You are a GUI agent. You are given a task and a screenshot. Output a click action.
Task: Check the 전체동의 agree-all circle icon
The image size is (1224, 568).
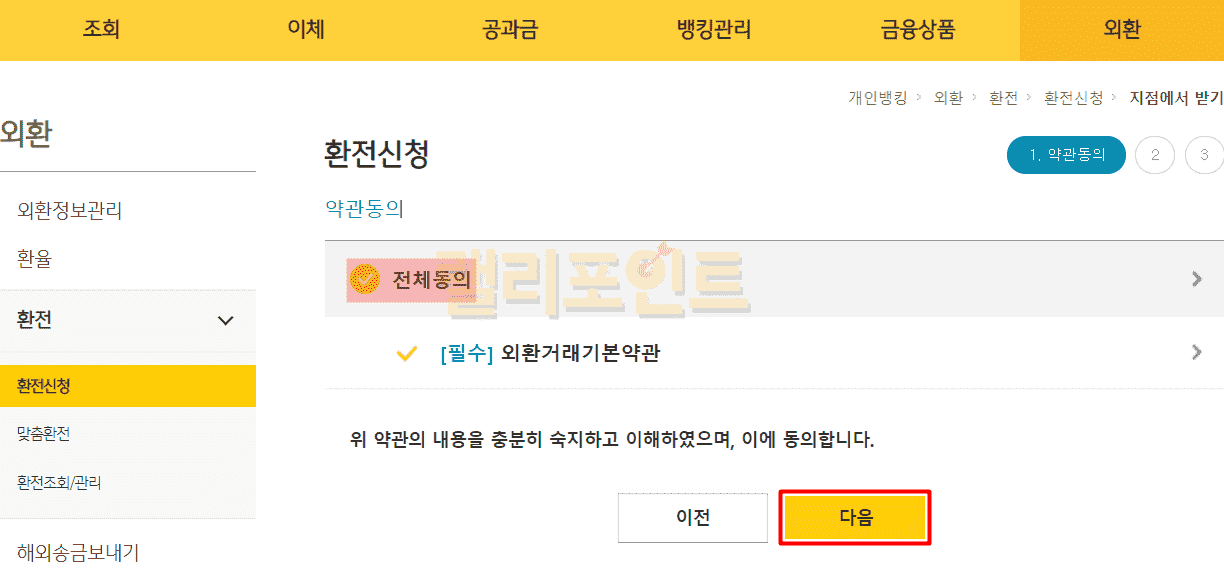366,277
